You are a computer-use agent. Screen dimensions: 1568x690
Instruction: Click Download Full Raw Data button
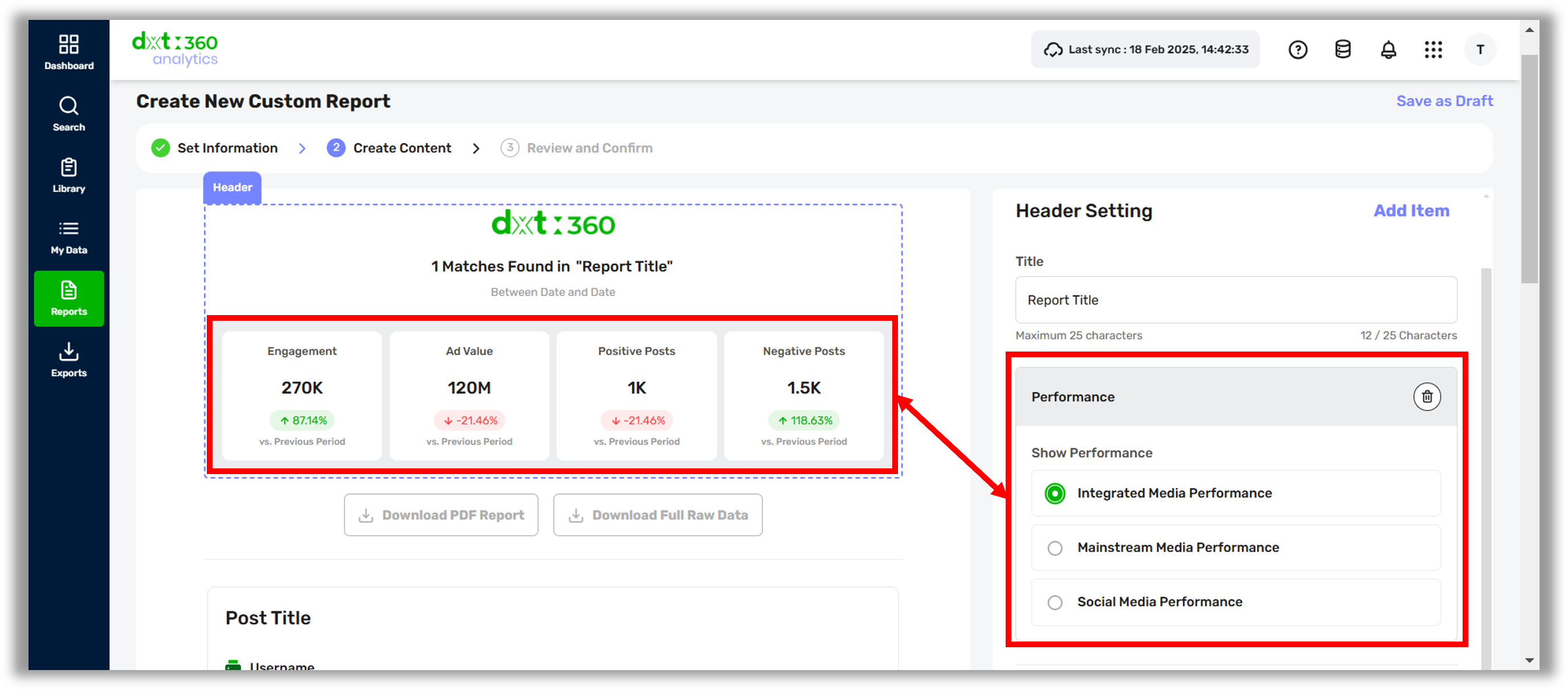point(658,515)
